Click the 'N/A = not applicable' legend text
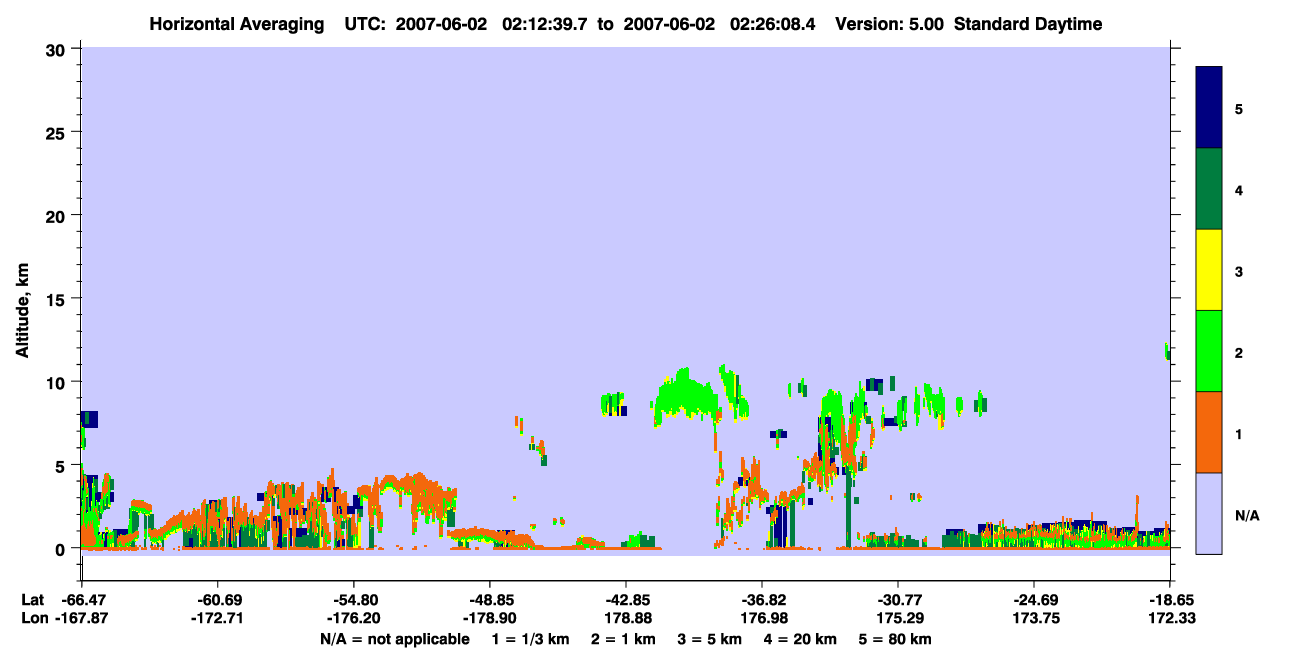This screenshot has width=1300, height=667. 394,639
